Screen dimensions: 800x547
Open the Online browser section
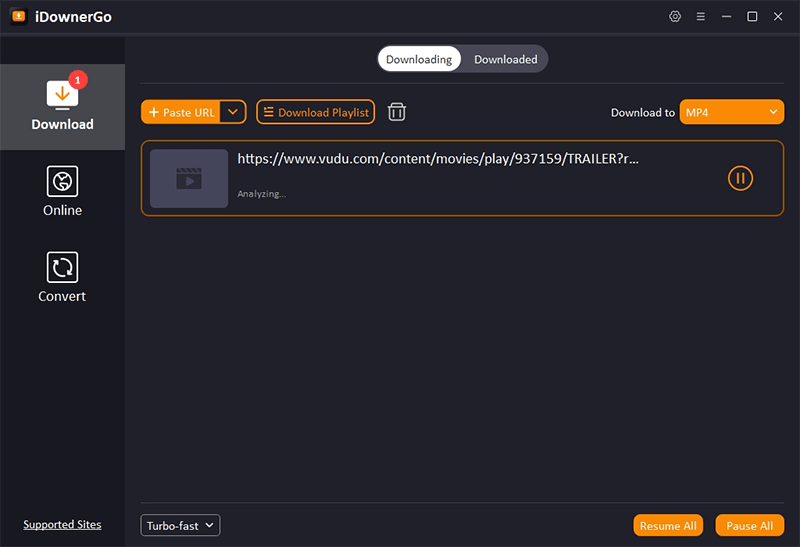point(62,191)
